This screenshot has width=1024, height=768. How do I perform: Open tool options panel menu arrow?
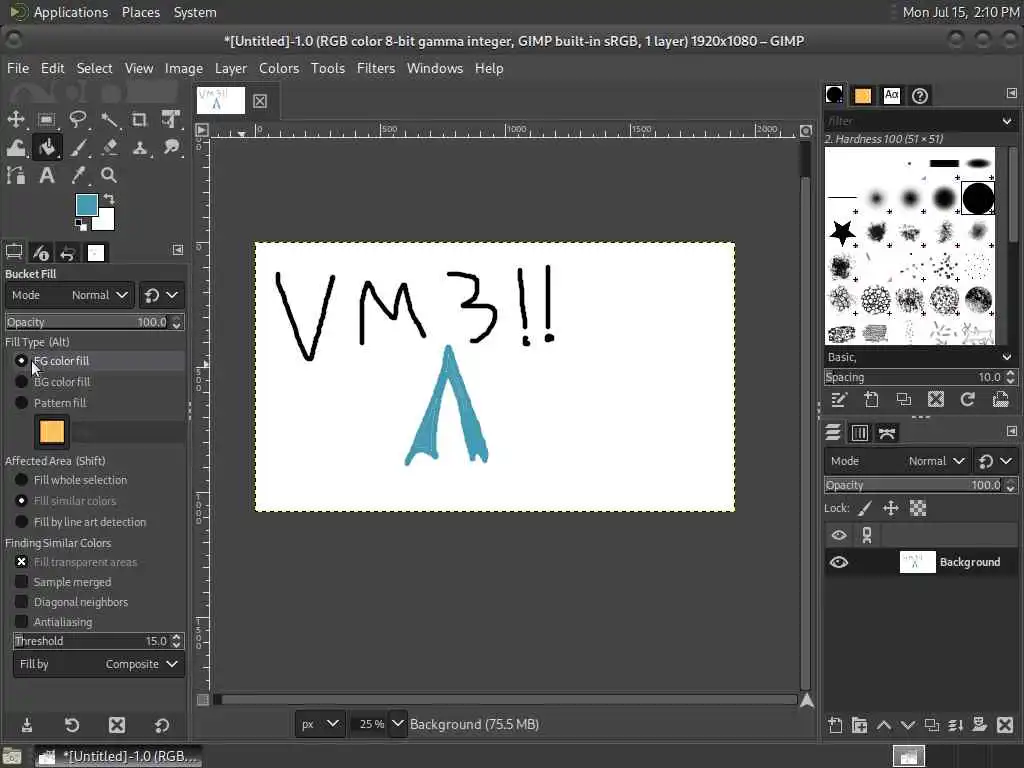(x=178, y=250)
